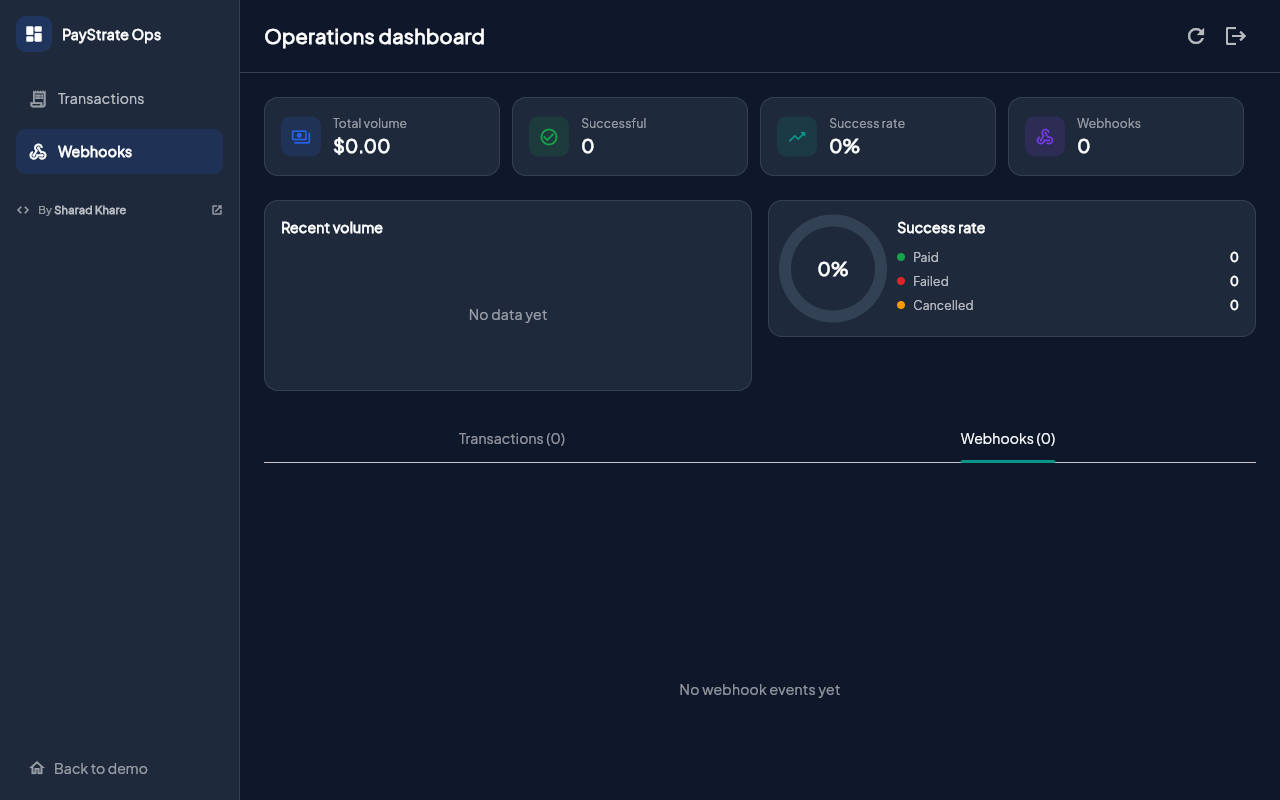Click the logout icon in the header
This screenshot has width=1280, height=800.
pos(1236,36)
